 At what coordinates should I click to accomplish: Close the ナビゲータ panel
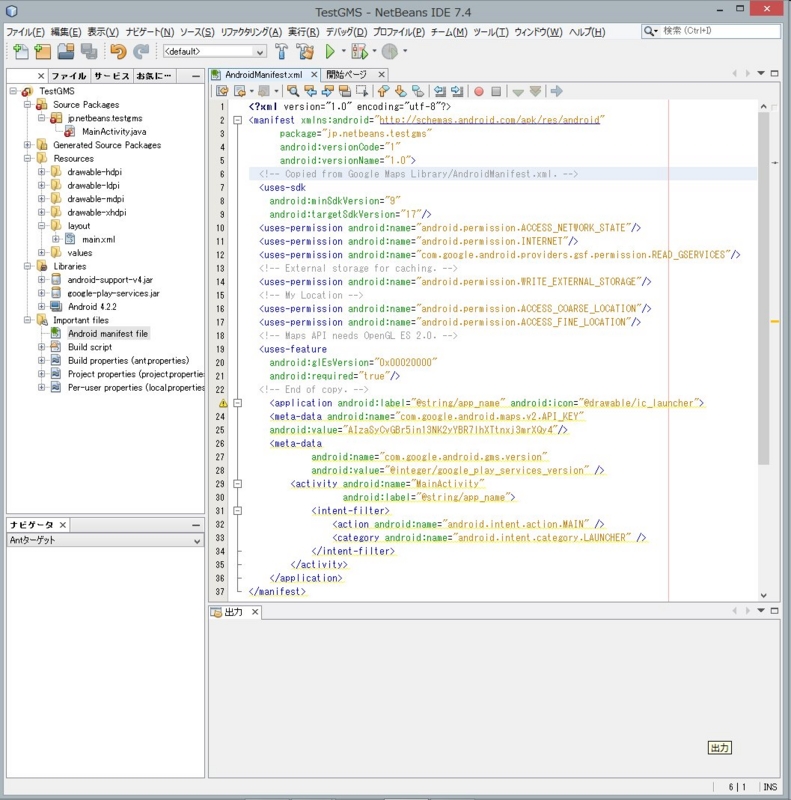point(63,524)
